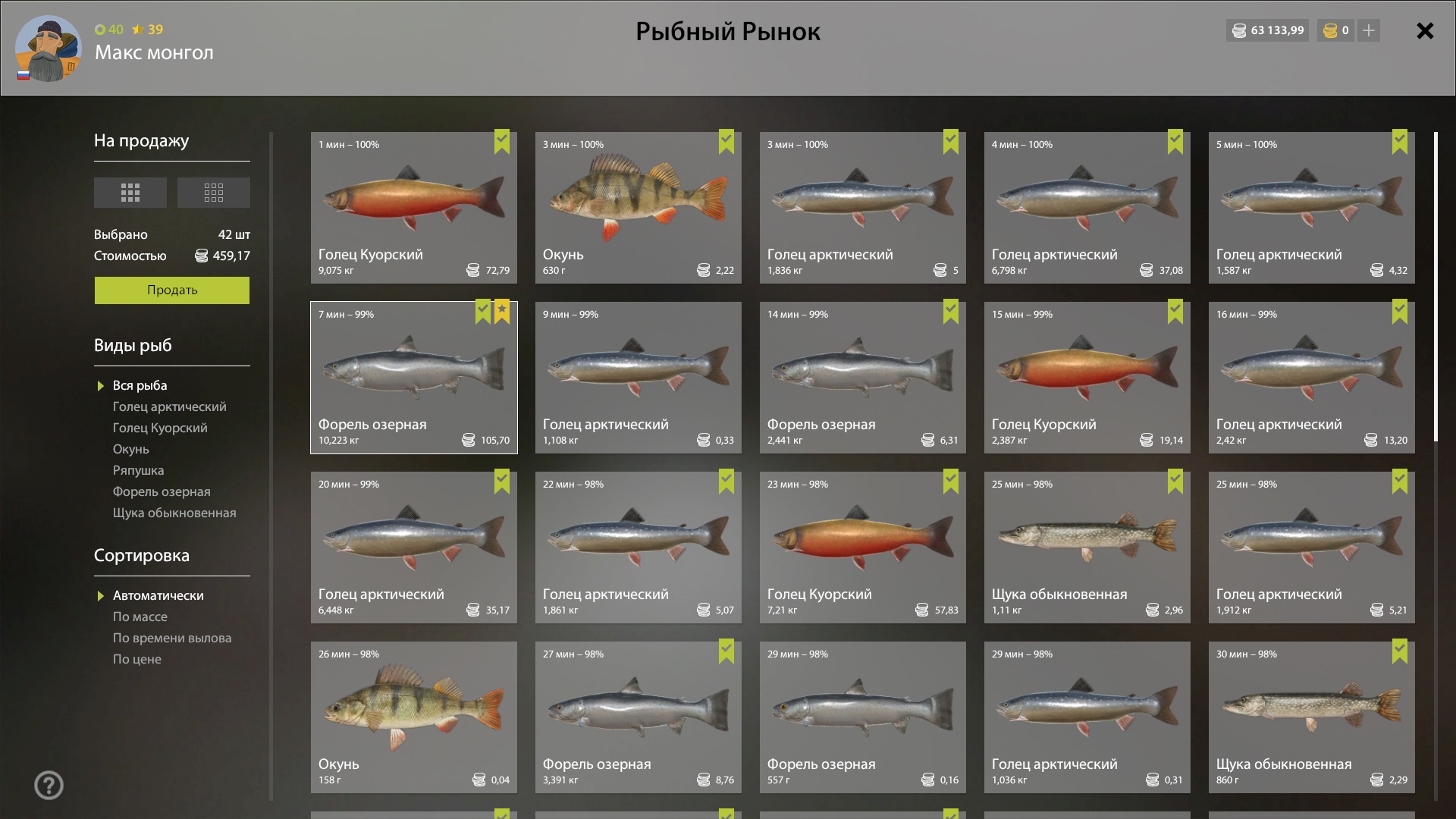Switch to large grid view icon

(x=130, y=193)
